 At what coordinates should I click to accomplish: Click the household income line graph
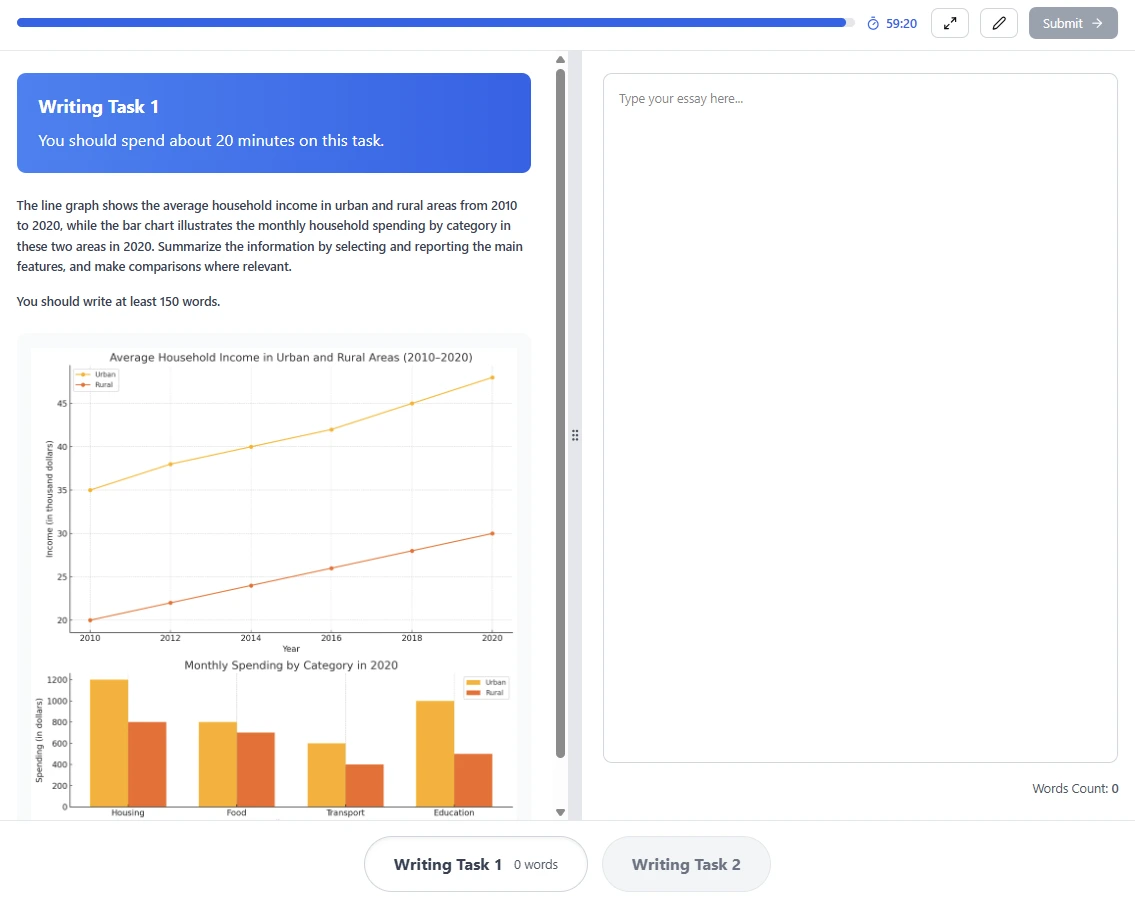coord(290,500)
